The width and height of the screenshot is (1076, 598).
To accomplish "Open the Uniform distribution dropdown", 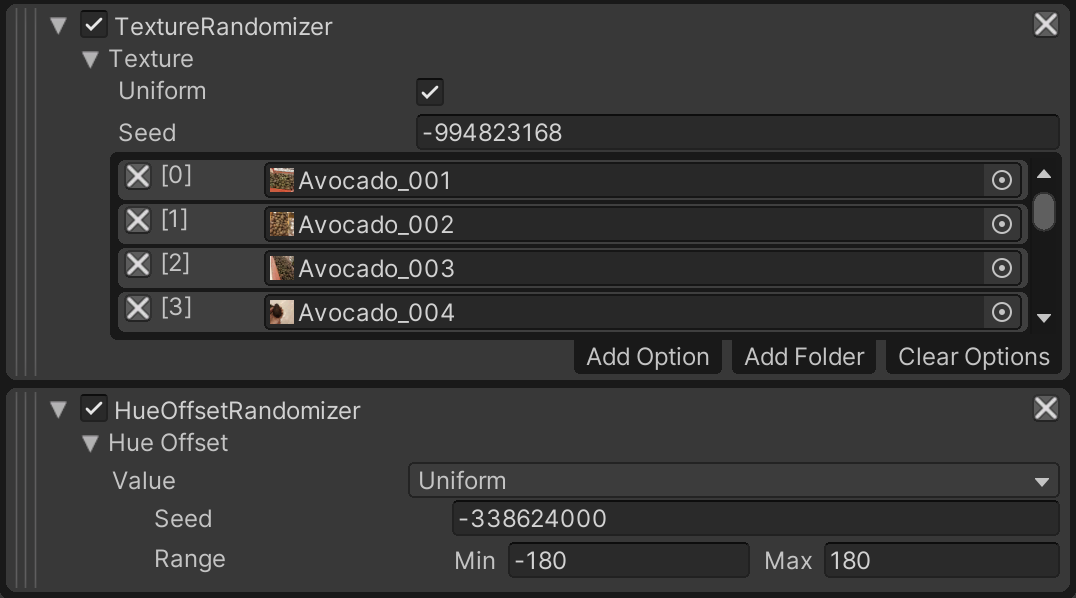I will [735, 480].
